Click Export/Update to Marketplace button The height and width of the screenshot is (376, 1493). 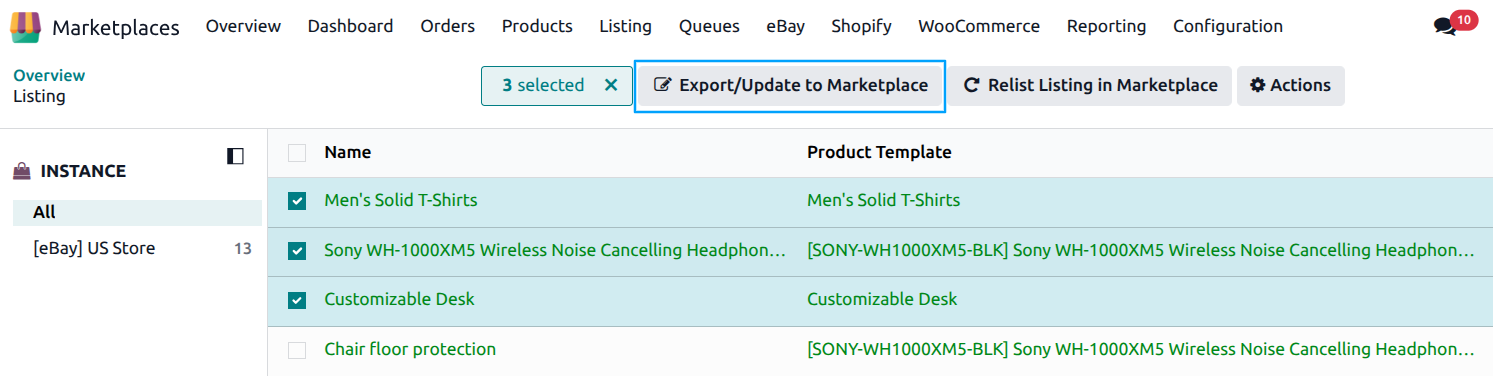(x=790, y=86)
